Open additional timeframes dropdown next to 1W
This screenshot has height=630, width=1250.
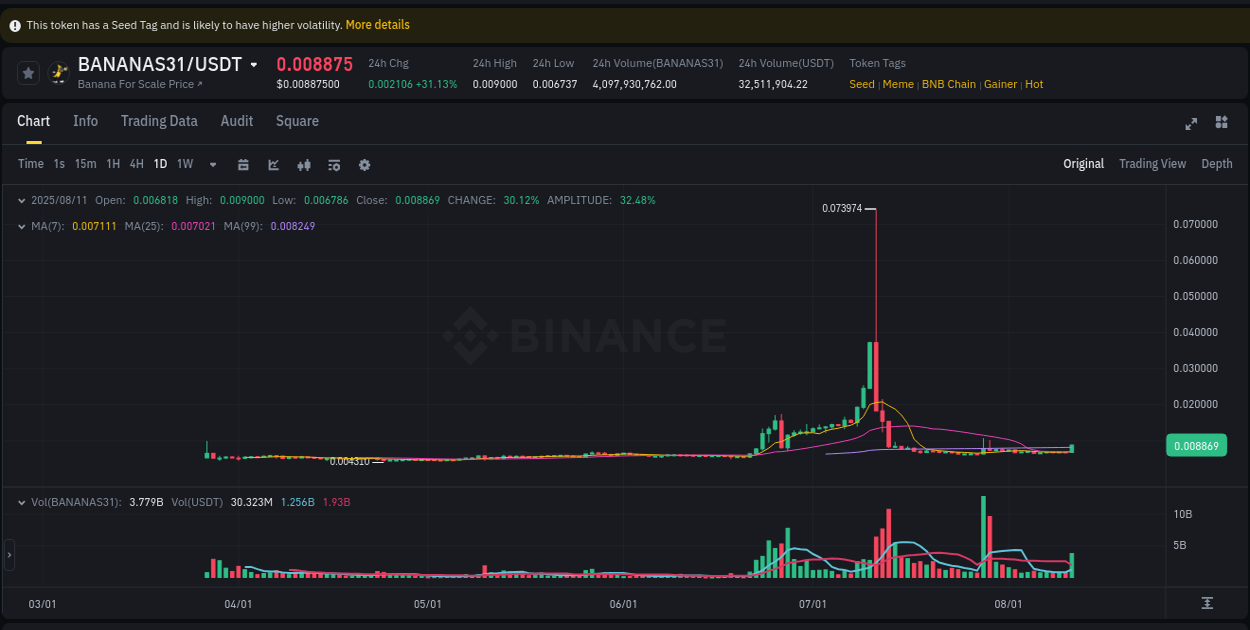(211, 163)
